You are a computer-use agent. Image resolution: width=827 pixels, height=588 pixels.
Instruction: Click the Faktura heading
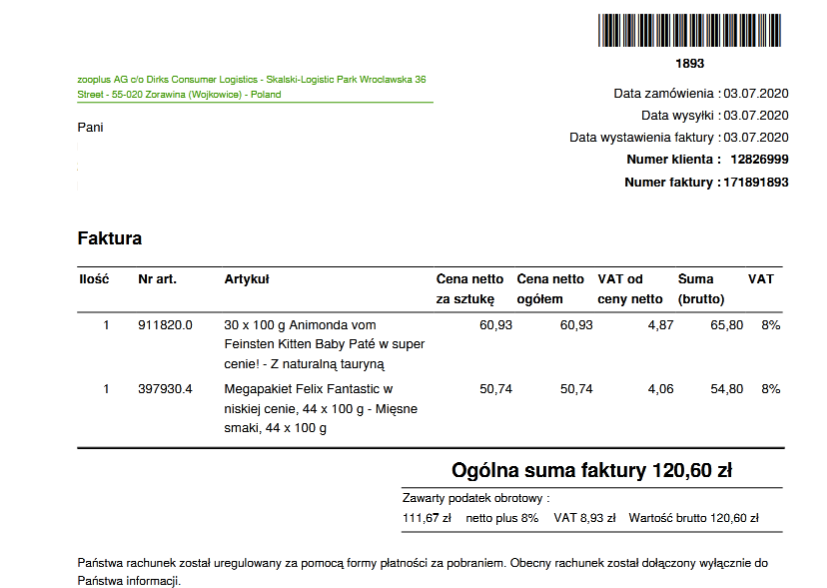click(109, 239)
